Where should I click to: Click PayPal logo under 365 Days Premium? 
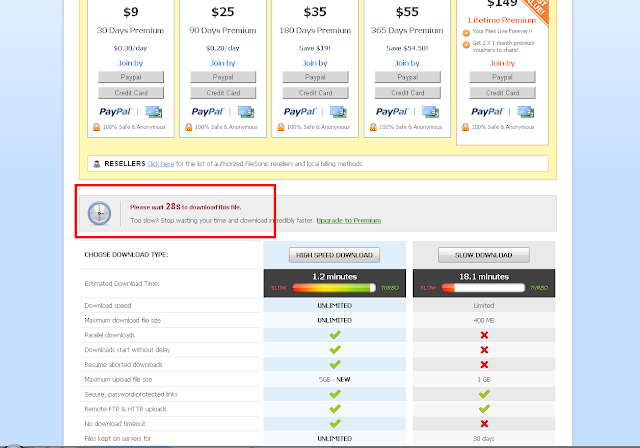click(x=392, y=111)
